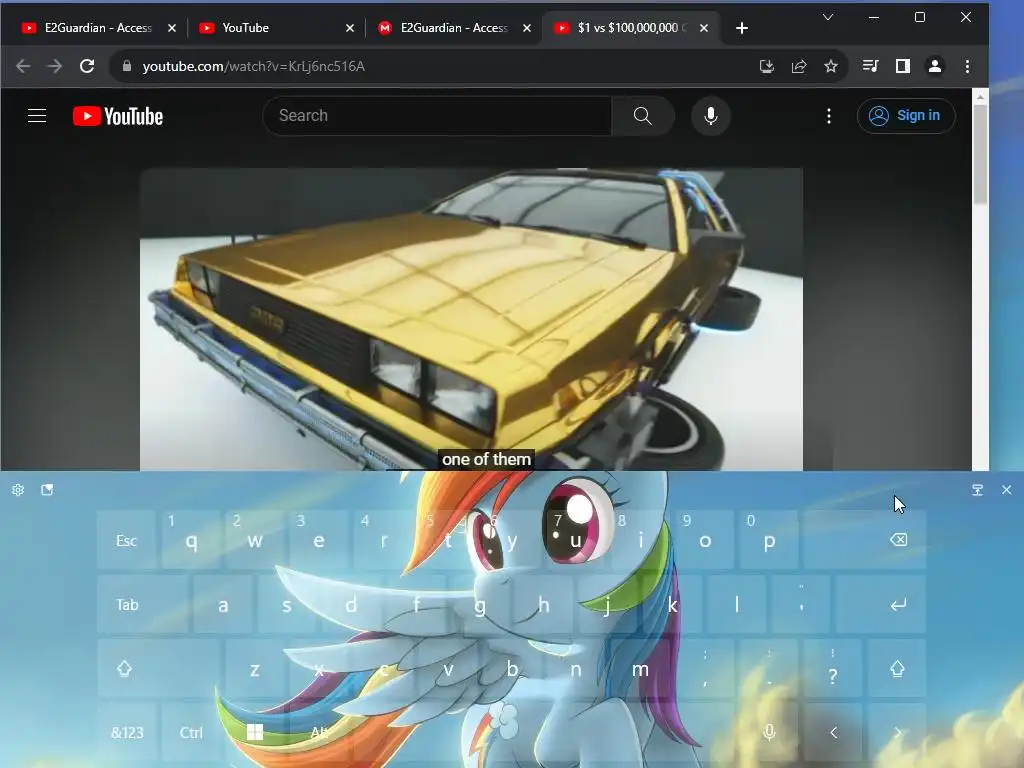Tap the m key
This screenshot has height=768, width=1024.
[x=640, y=669]
